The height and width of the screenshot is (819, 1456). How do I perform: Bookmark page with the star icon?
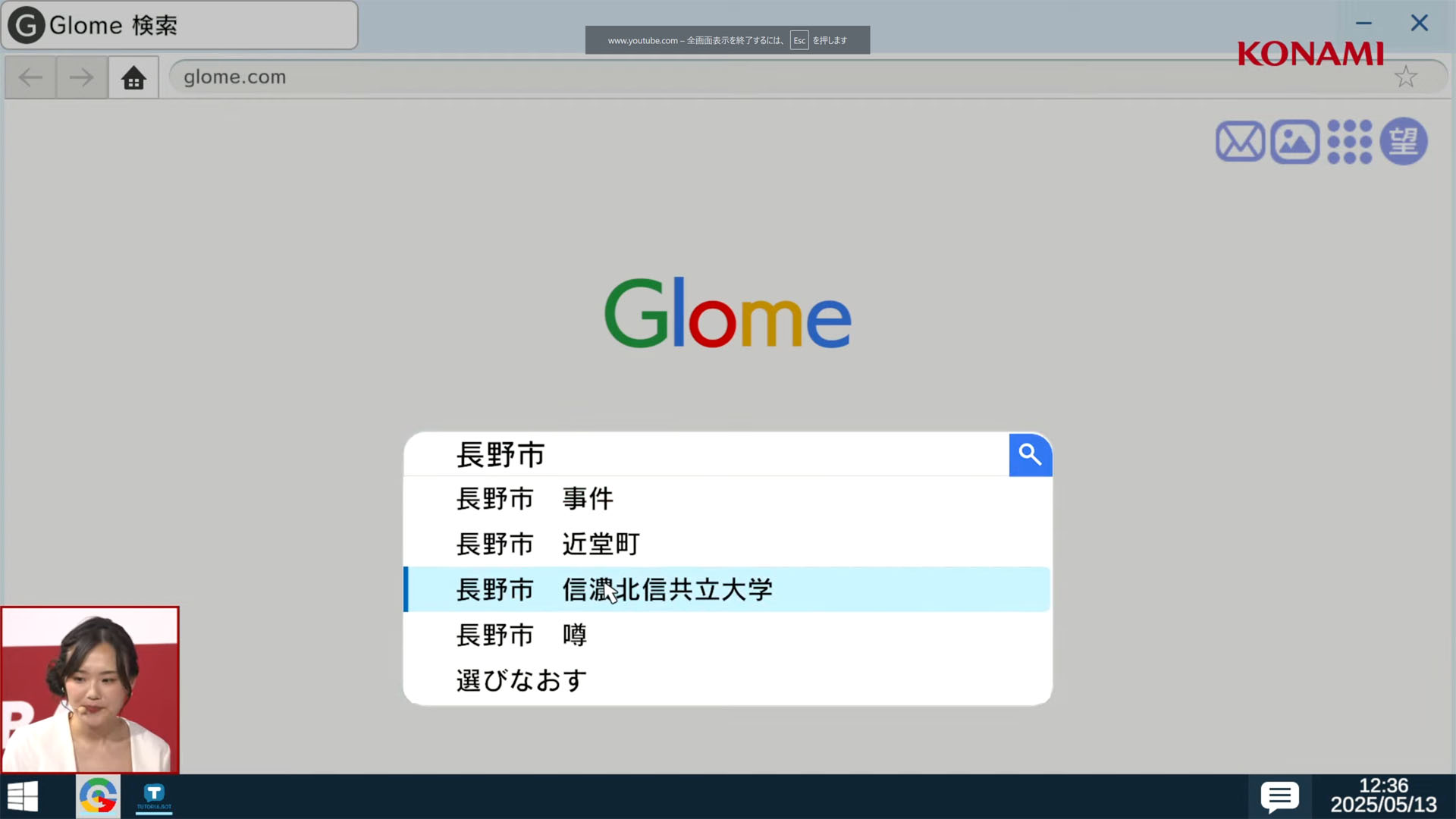pos(1405,77)
